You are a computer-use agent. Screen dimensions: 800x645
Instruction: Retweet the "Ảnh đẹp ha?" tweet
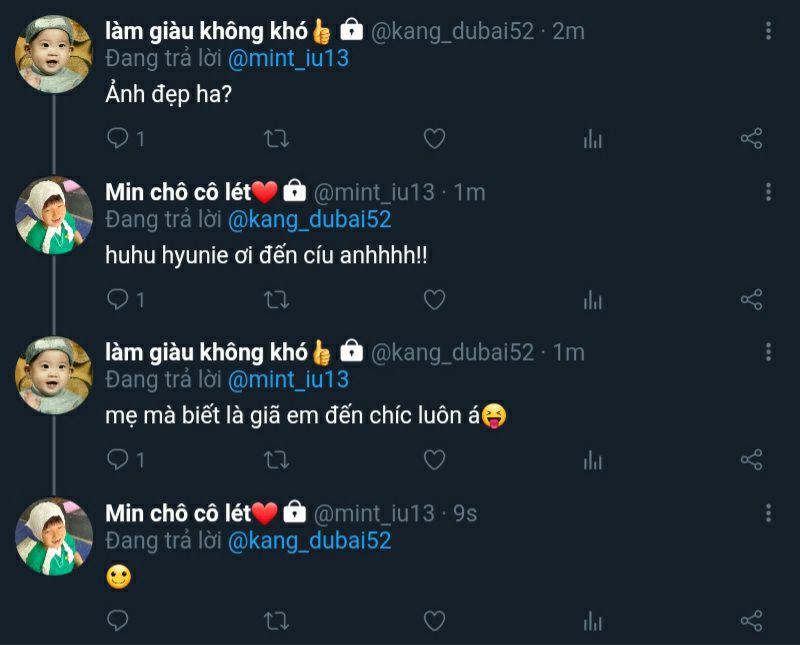(x=276, y=139)
